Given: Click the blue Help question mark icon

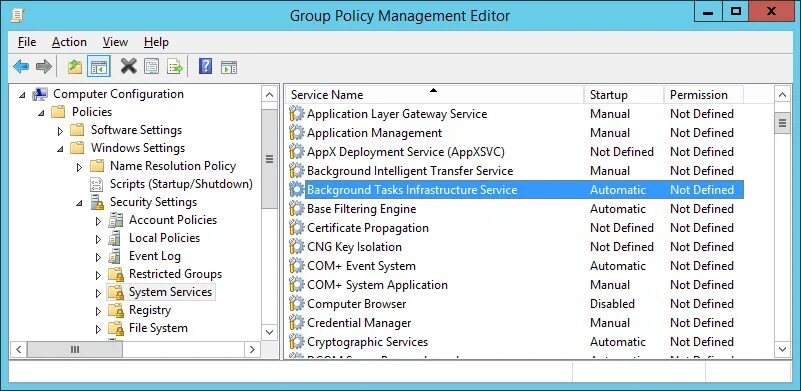Looking at the screenshot, I should pos(205,67).
